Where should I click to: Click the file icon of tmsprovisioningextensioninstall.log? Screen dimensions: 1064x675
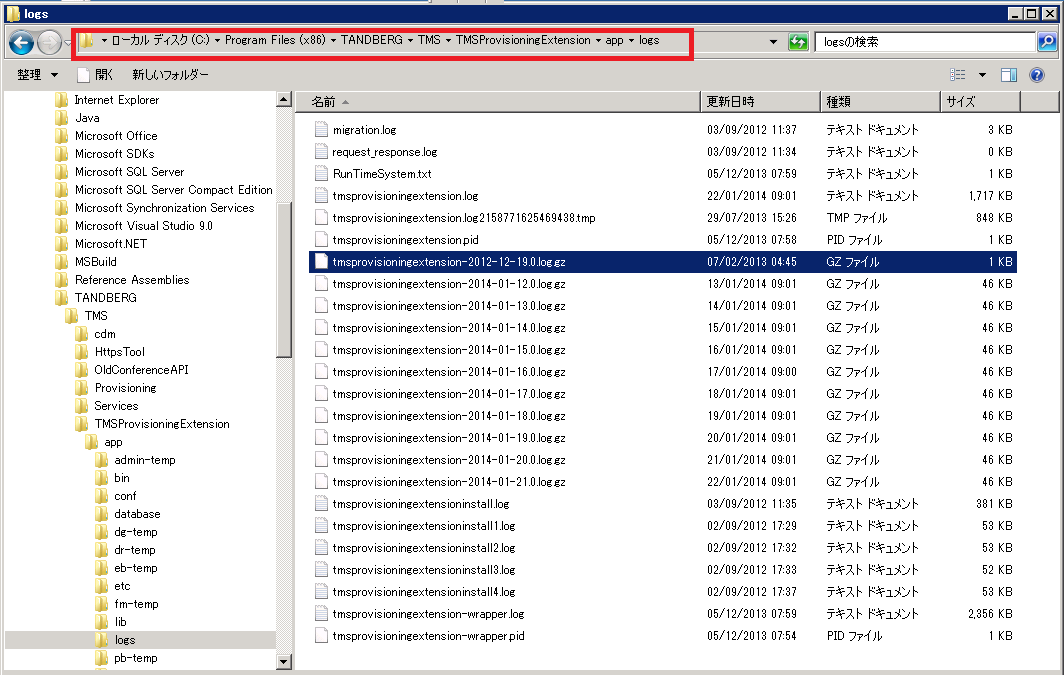(322, 504)
